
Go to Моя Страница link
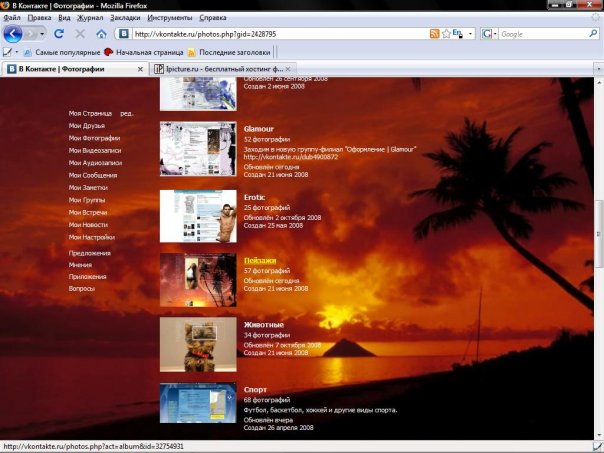(90, 113)
